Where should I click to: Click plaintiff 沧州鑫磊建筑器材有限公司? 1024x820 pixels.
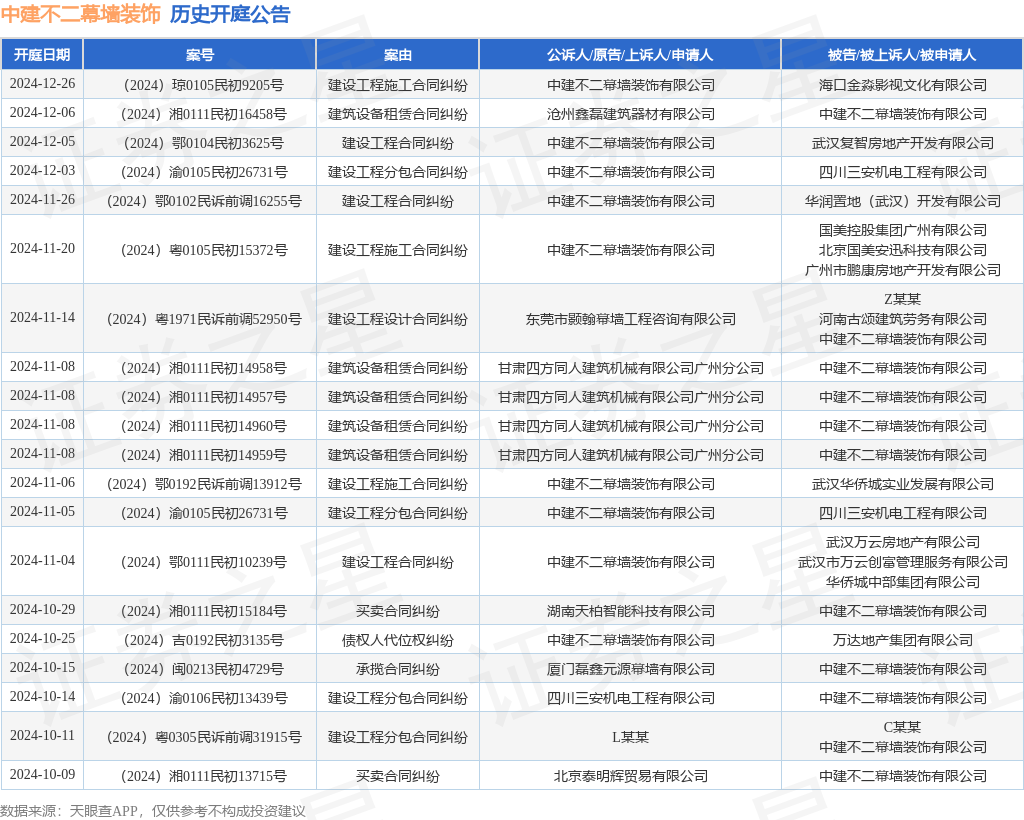[x=631, y=114]
